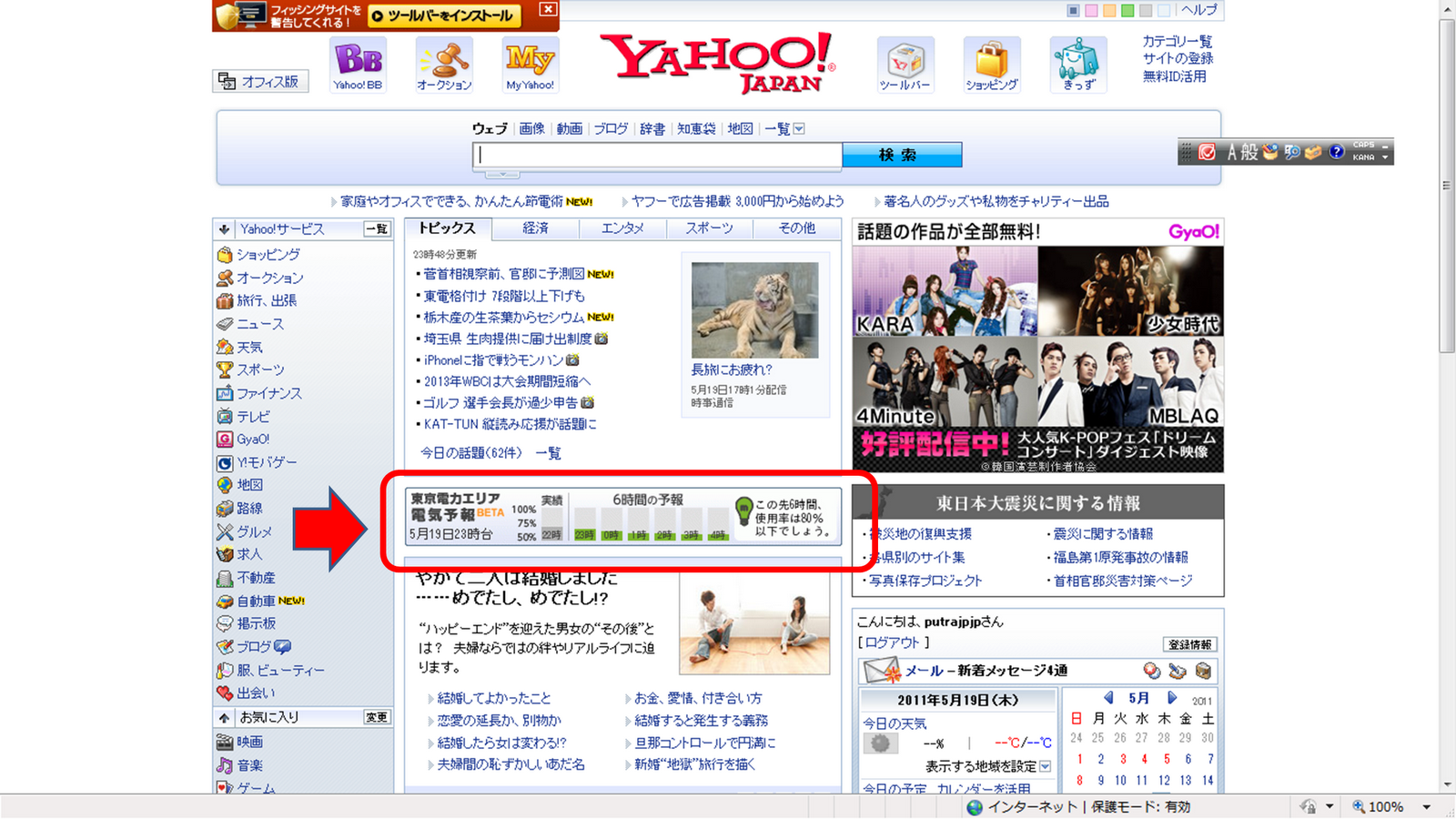This screenshot has width=1456, height=819.
Task: Expand the search category 一覧 dropdown
Action: pyautogui.click(x=799, y=129)
